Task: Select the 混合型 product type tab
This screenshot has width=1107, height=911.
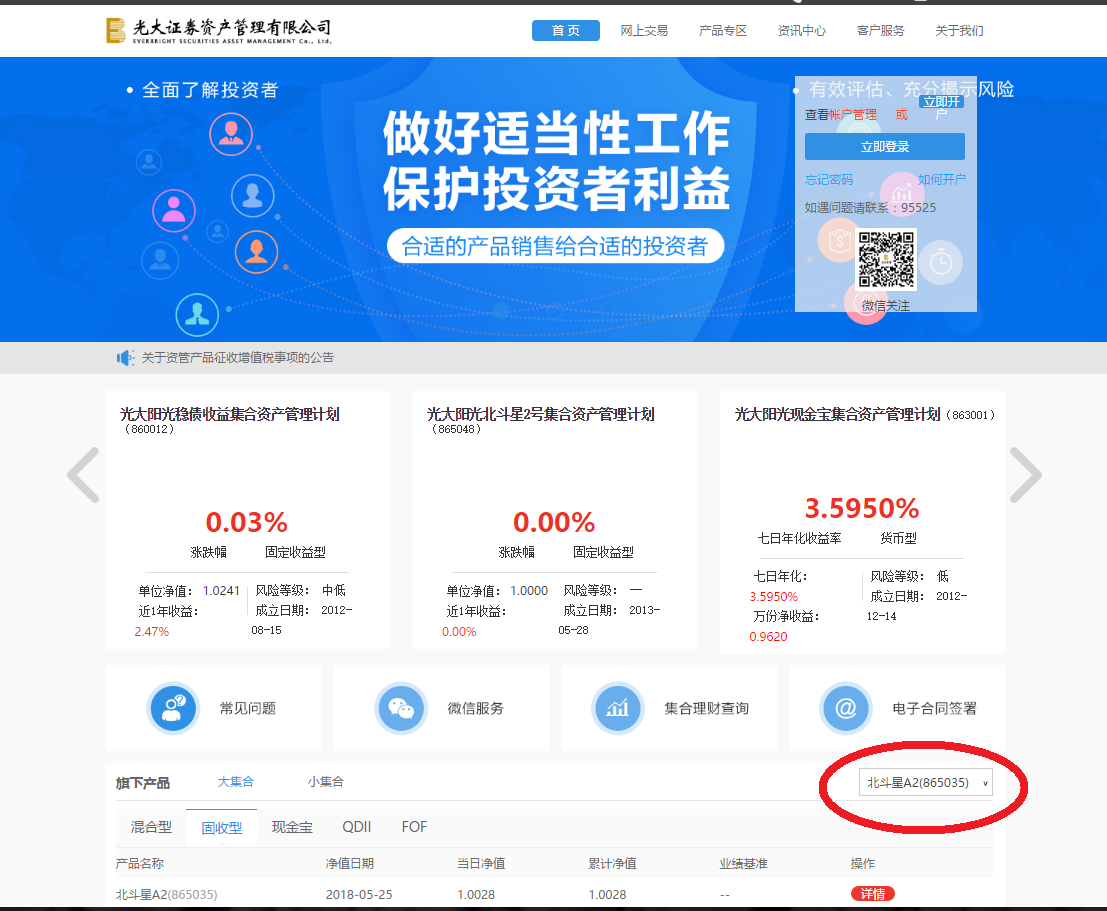Action: coord(151,827)
